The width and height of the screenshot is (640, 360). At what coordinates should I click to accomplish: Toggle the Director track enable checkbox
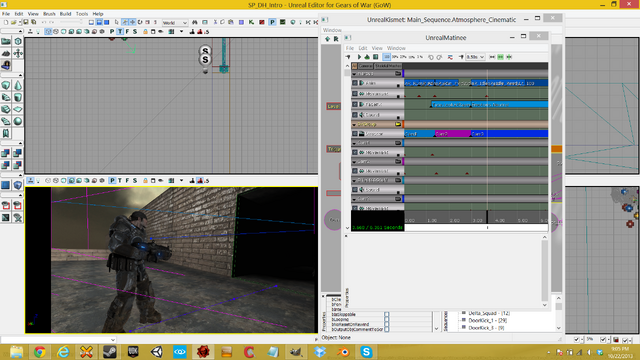click(355, 133)
